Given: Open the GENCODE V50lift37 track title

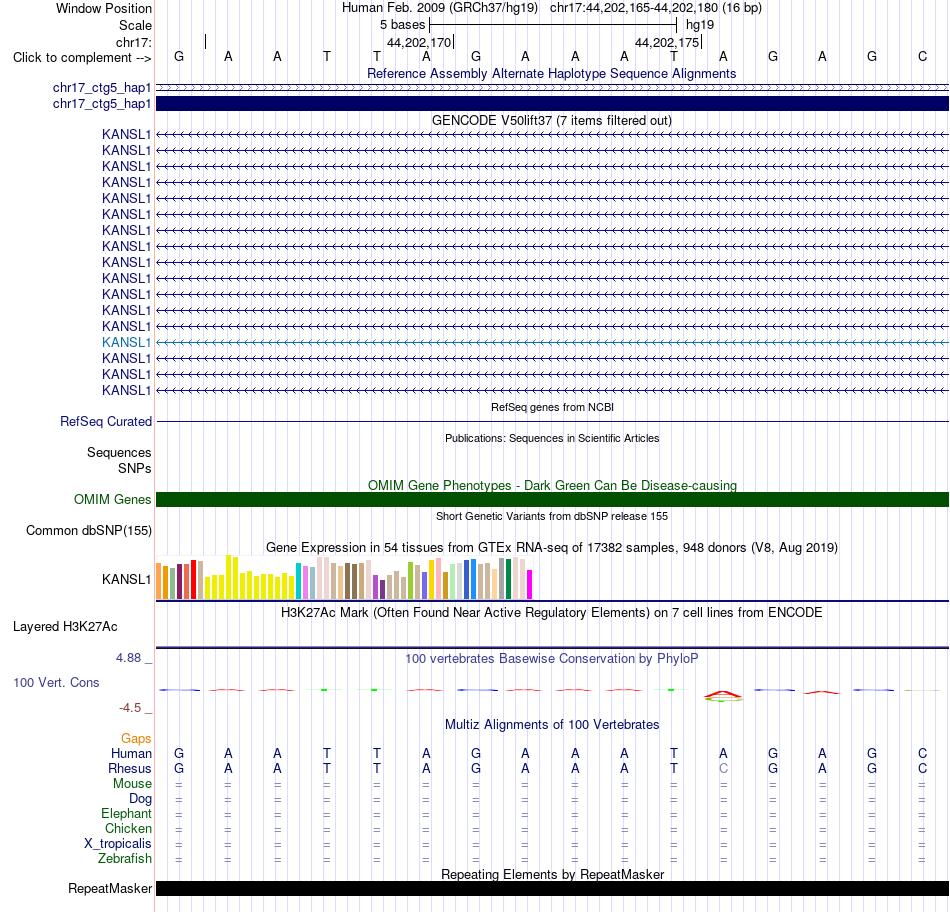Looking at the screenshot, I should (x=551, y=121).
